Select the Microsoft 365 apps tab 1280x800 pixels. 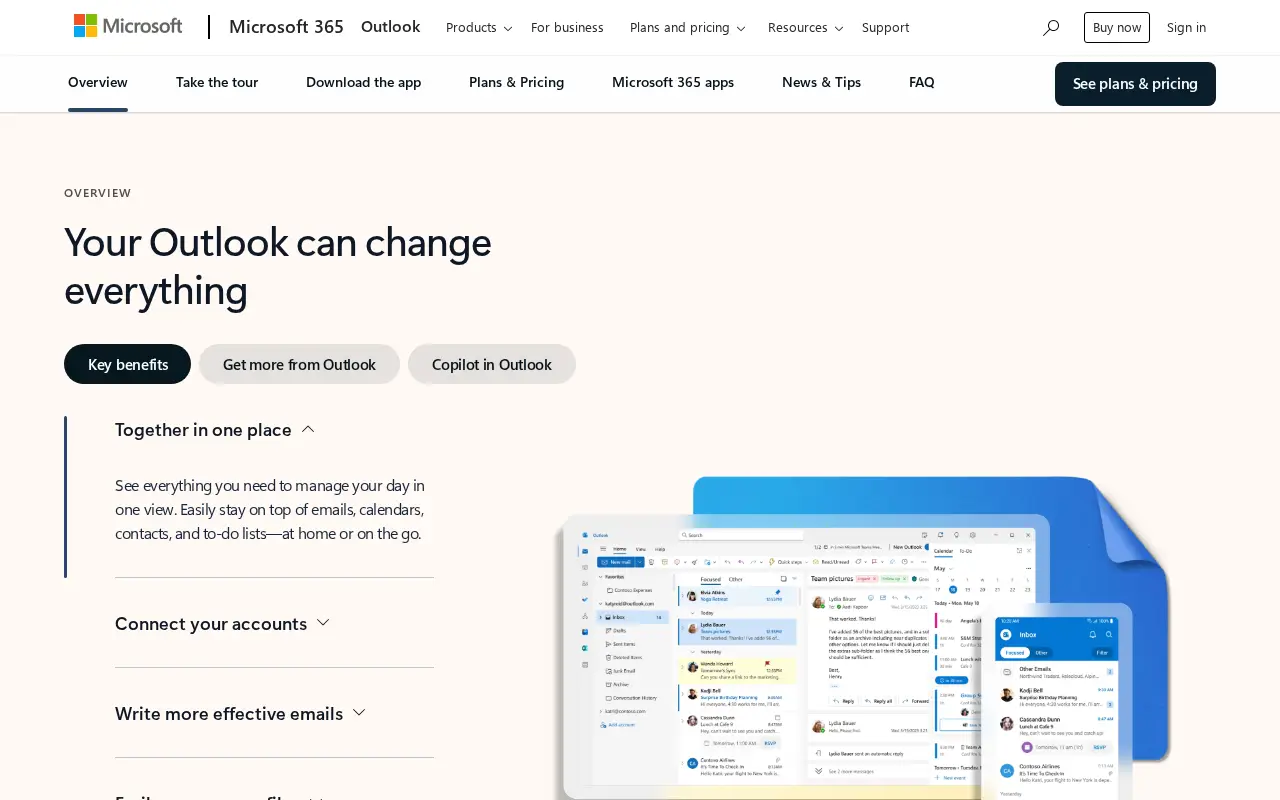coord(673,83)
